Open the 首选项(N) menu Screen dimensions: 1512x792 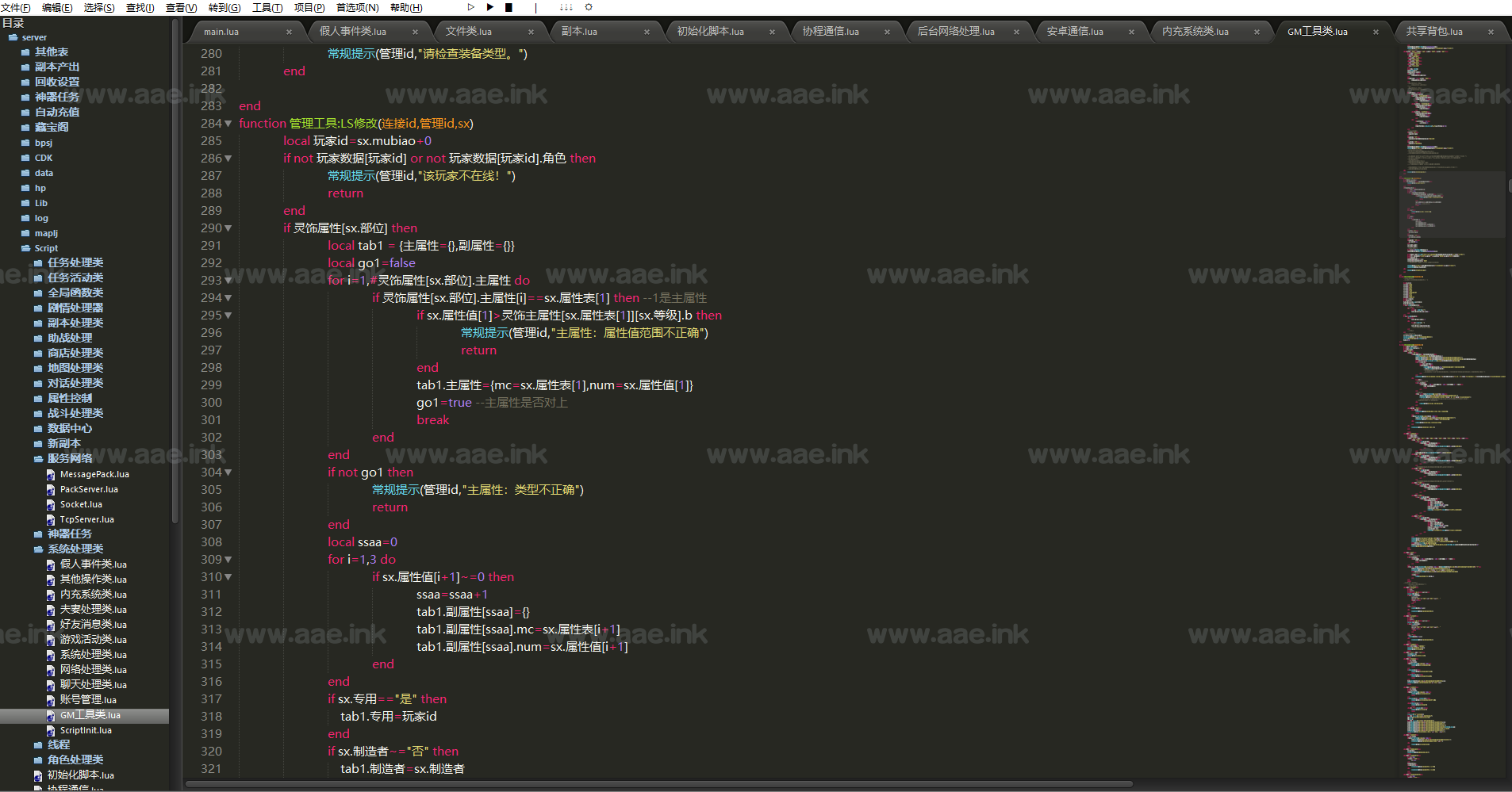click(358, 7)
